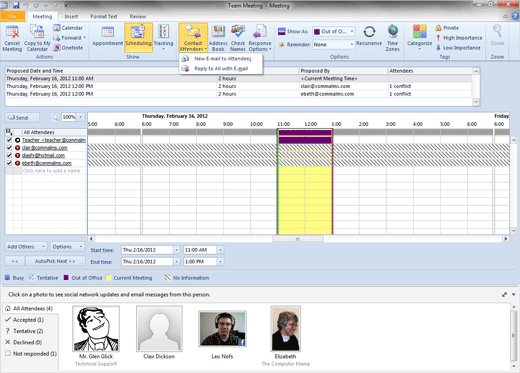Screen dimensions: 520x373
Task: Select the Scheduling view button
Action: [138, 37]
